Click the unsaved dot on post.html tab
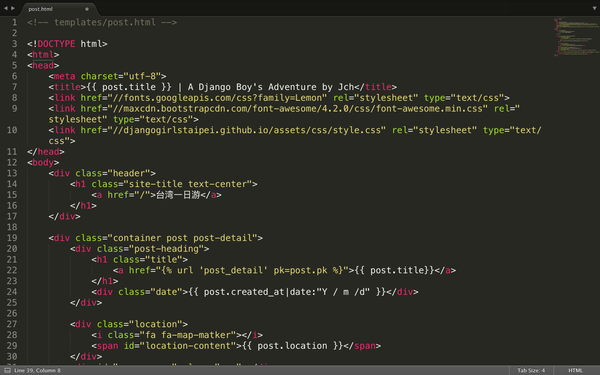Screen dimensions: 600x375 pos(87,9)
